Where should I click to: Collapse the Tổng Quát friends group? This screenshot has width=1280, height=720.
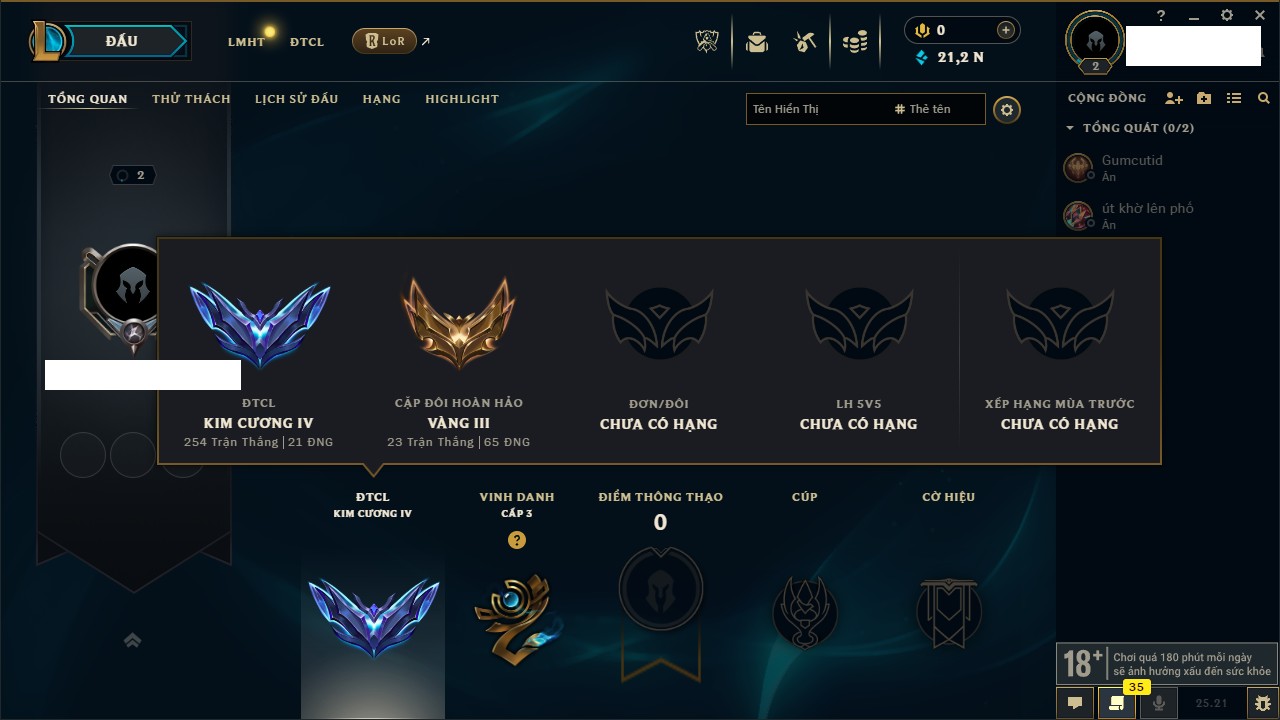1070,128
